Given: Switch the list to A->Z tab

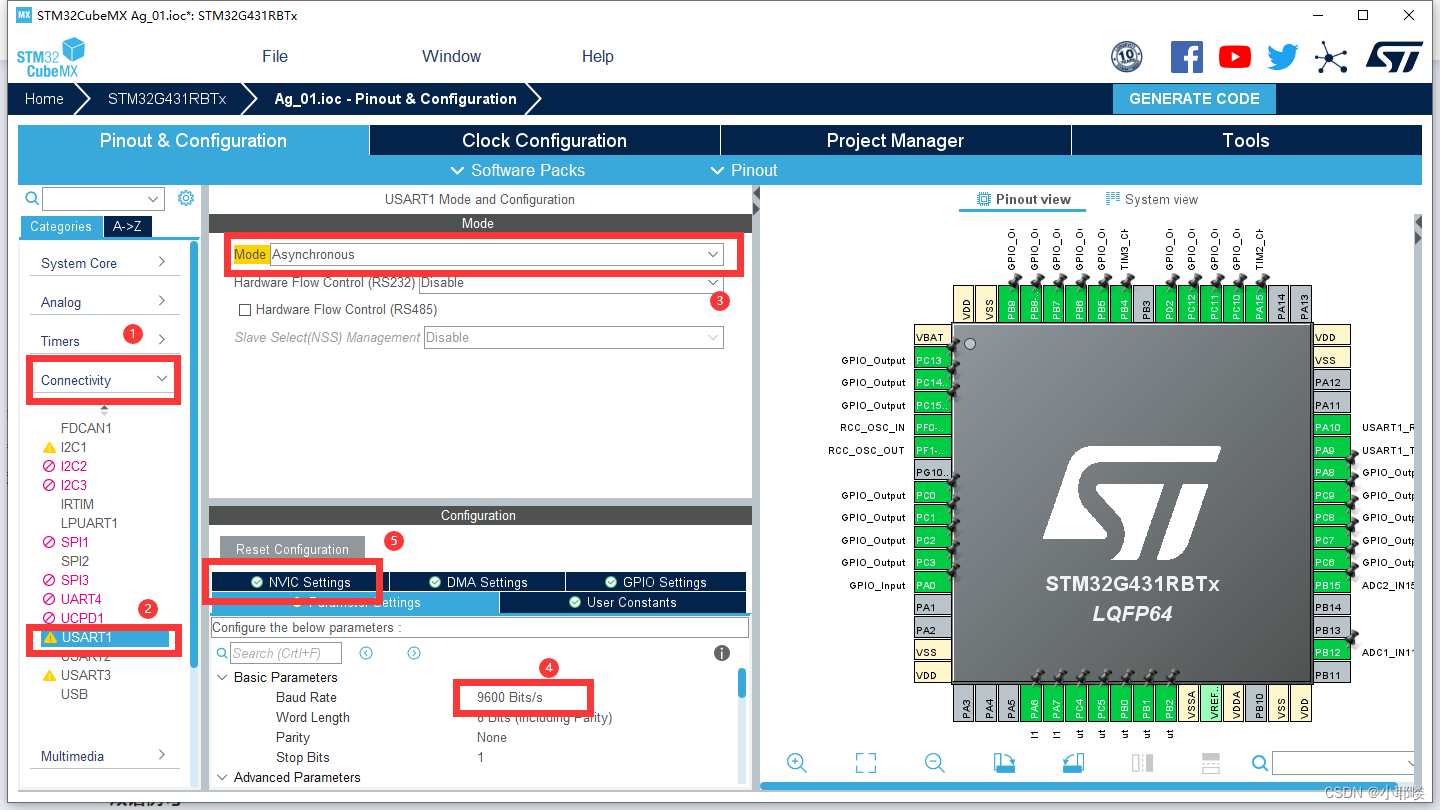Looking at the screenshot, I should (127, 226).
